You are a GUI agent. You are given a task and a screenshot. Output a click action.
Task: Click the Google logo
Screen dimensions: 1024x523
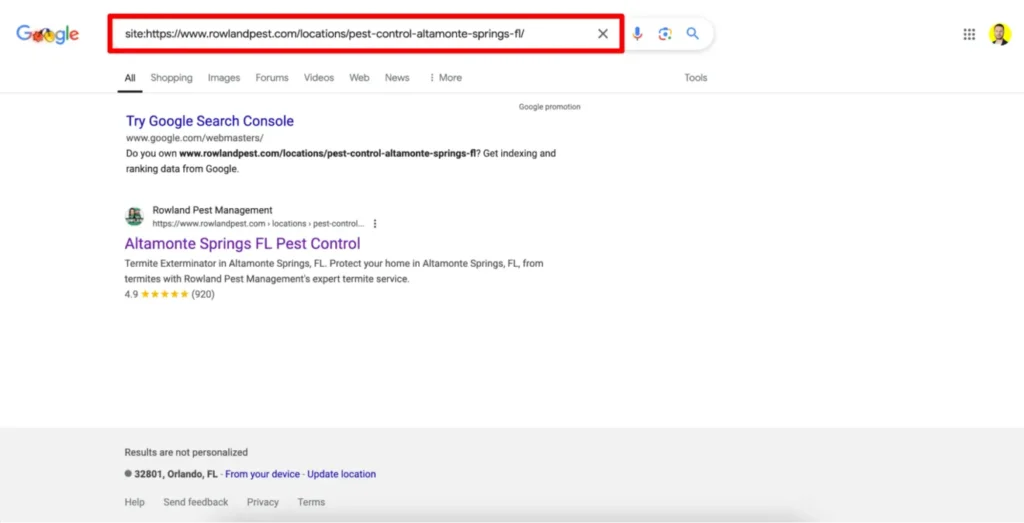coord(47,34)
